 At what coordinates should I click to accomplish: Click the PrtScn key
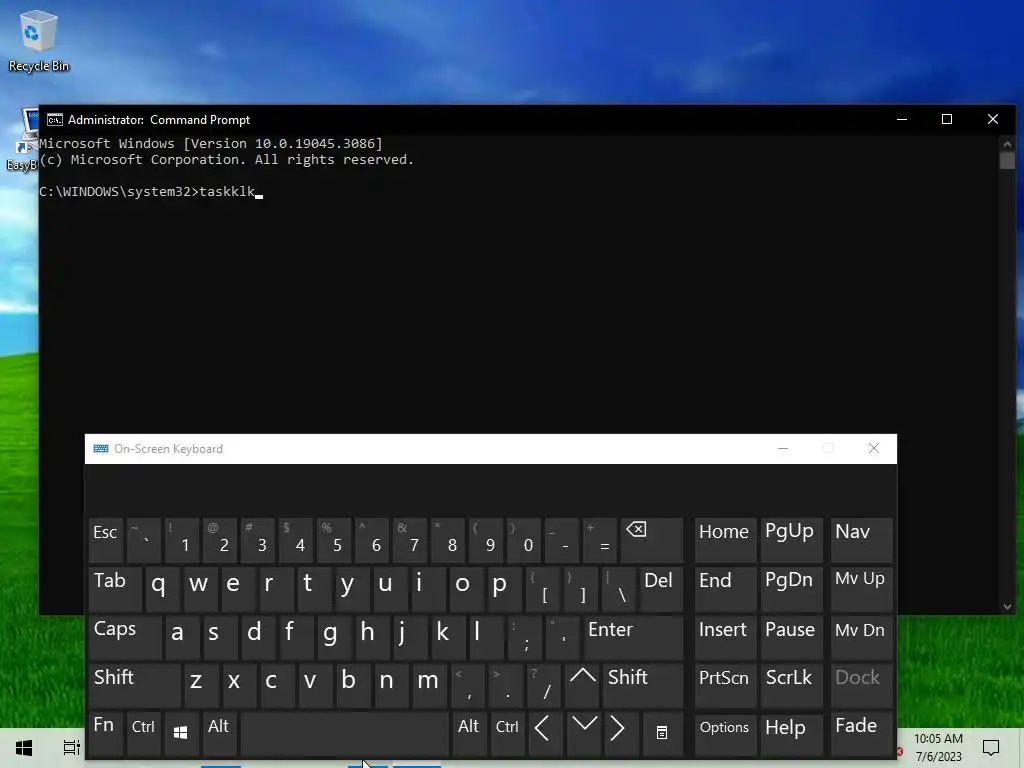tap(725, 684)
